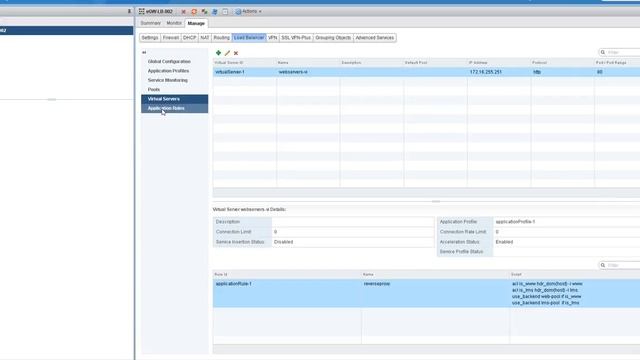The width and height of the screenshot is (640, 360).
Task: Select the Load Balancer sub-tab
Action: [x=249, y=38]
